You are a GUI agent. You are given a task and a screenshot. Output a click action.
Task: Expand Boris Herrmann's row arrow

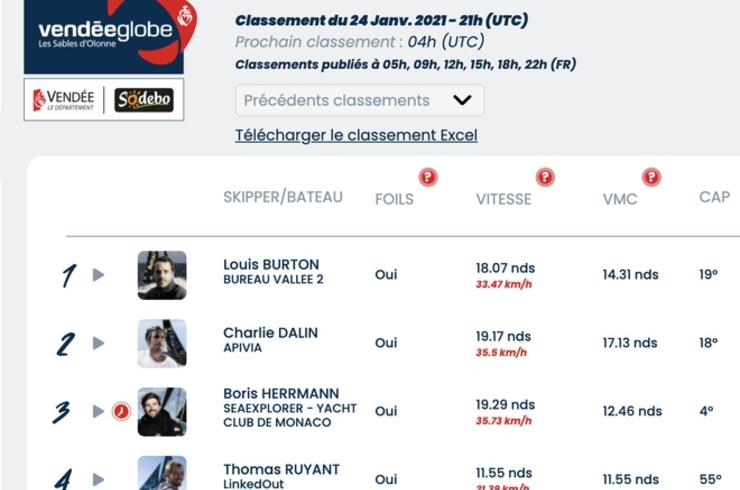click(99, 411)
